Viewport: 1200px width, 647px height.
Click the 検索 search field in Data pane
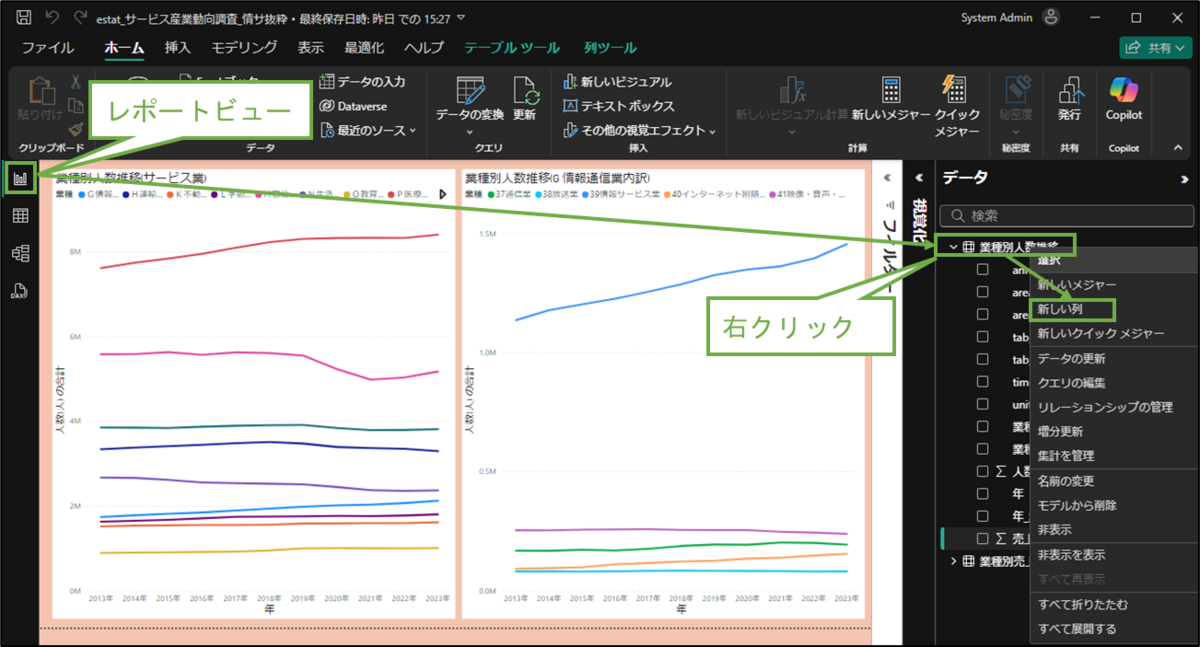point(1068,215)
